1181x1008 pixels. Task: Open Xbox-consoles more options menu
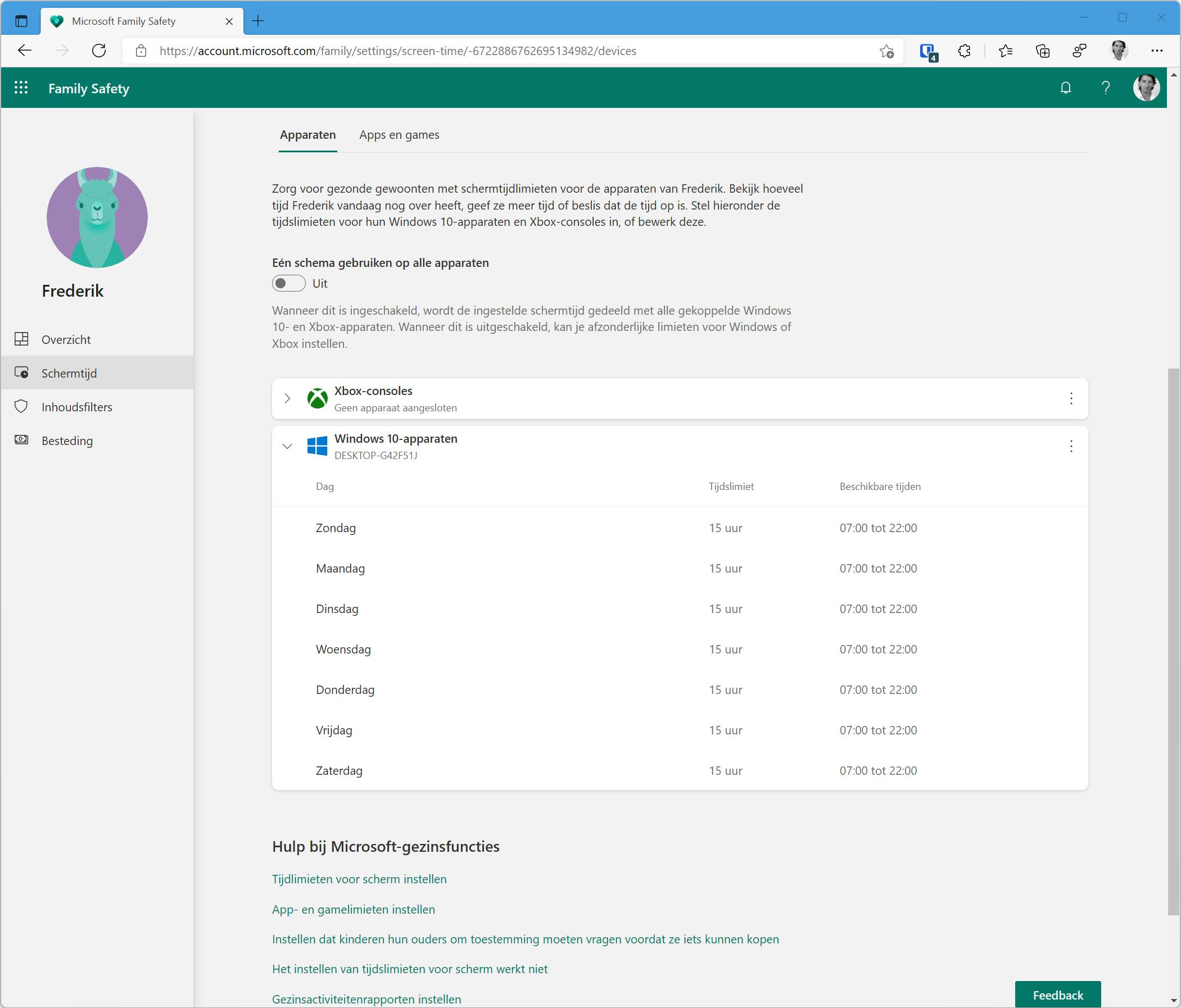click(x=1071, y=398)
